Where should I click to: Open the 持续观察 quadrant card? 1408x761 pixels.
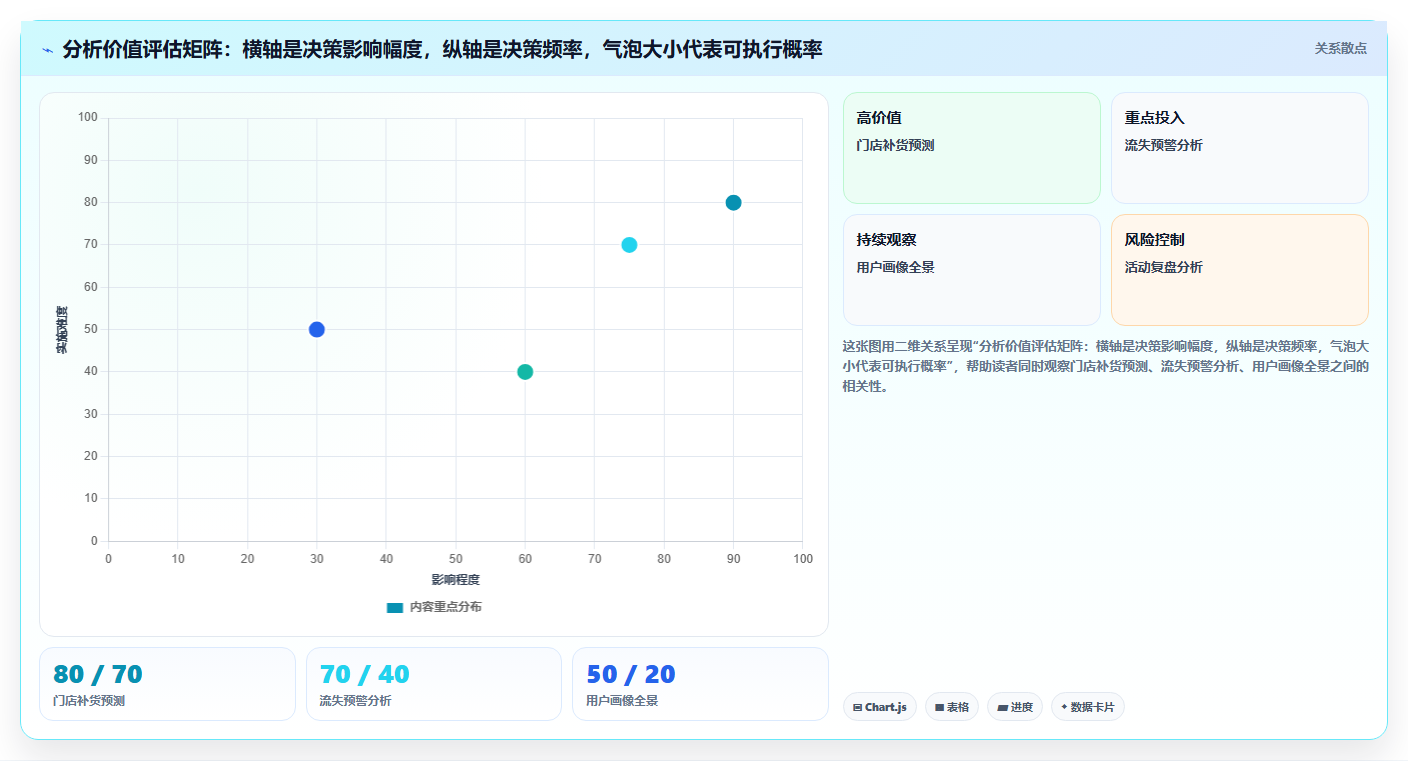(972, 270)
